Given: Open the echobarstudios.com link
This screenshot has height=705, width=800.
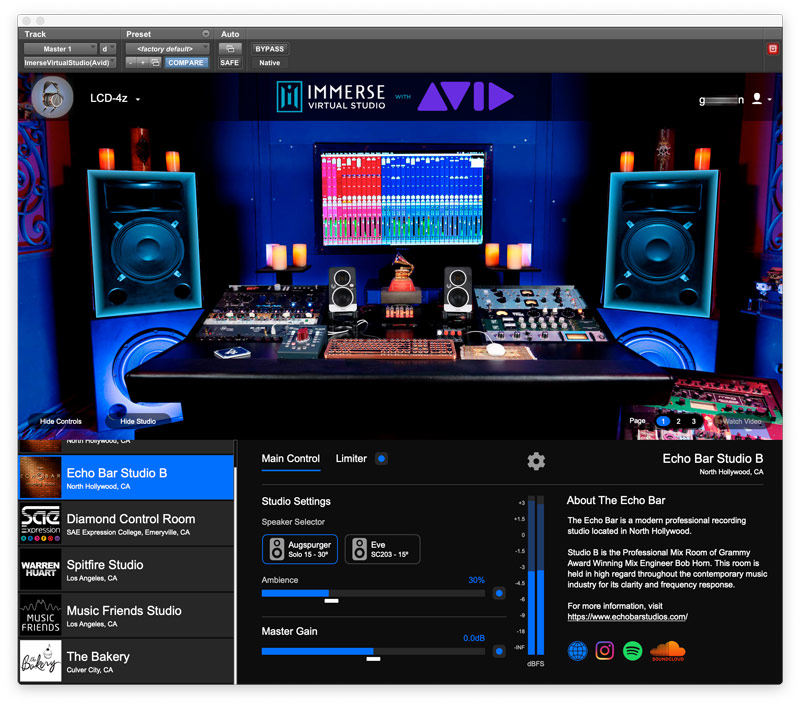Looking at the screenshot, I should click(628, 616).
